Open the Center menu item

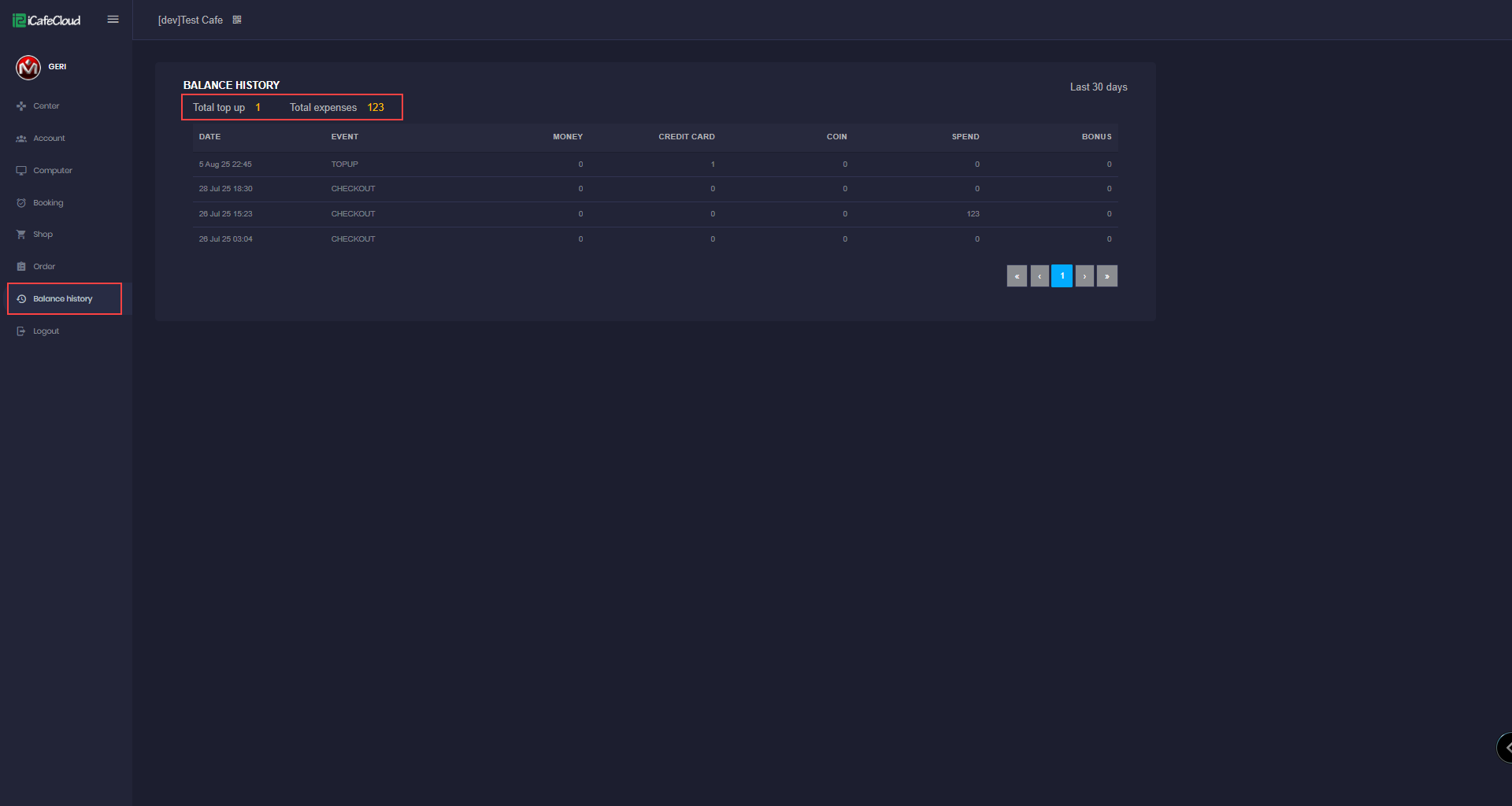(x=46, y=105)
